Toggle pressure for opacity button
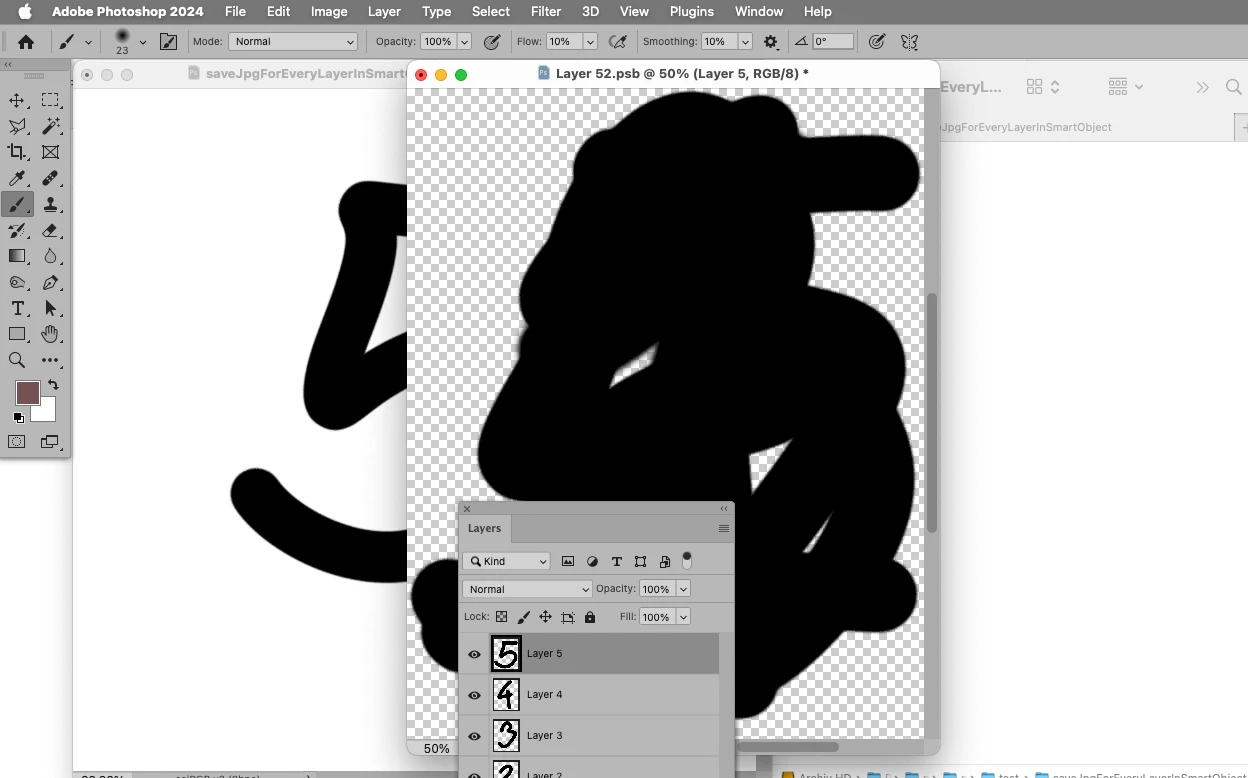 tap(492, 42)
